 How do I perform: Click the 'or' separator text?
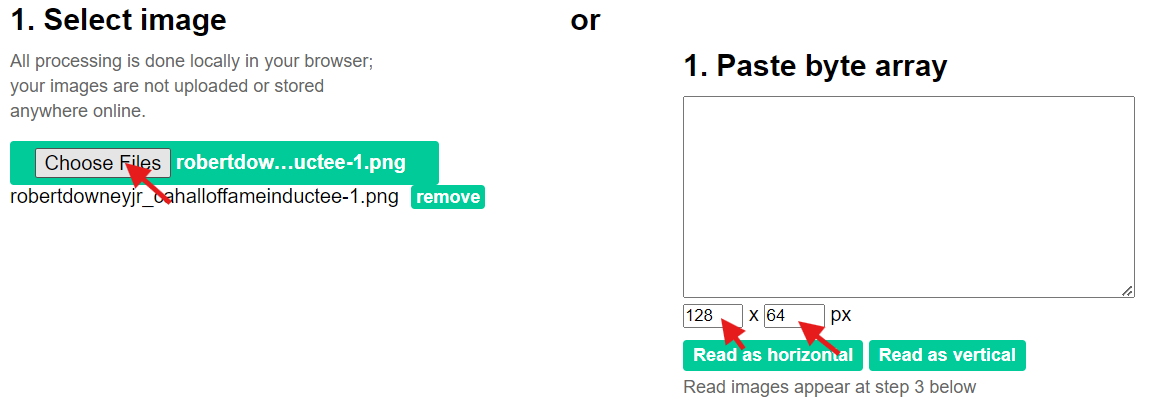coord(585,20)
